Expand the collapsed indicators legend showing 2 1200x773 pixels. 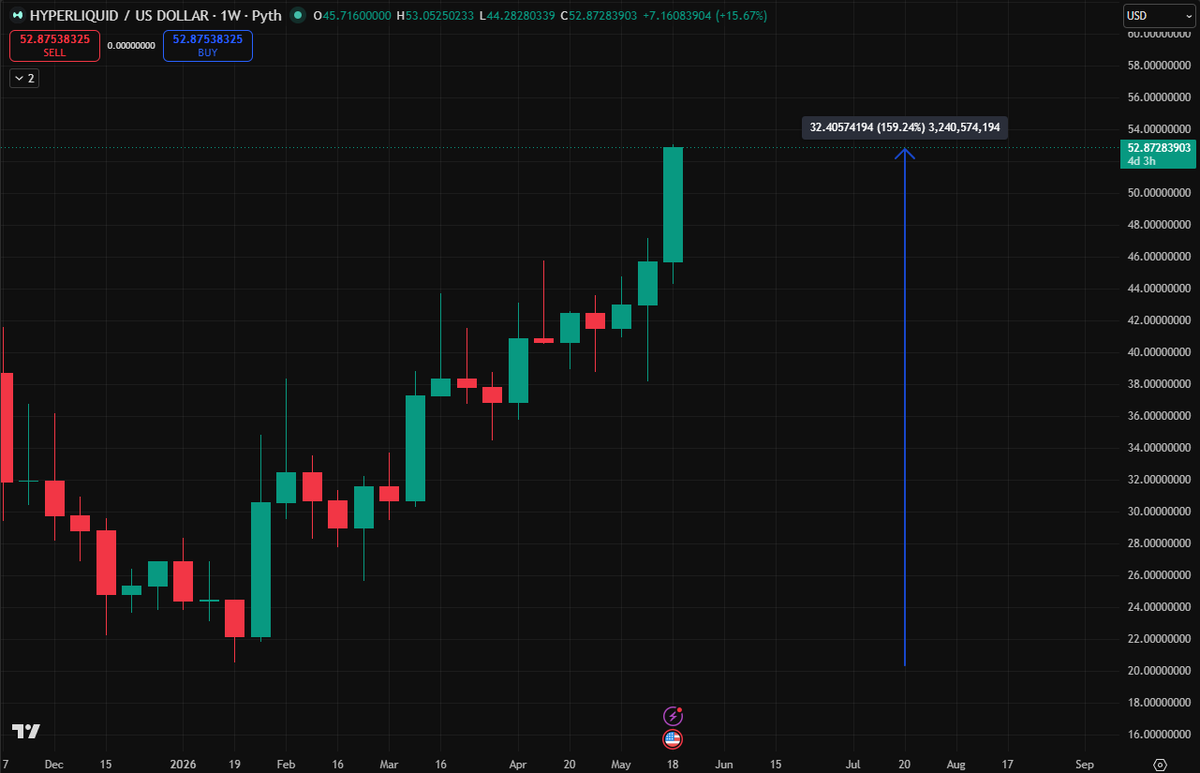pos(24,78)
